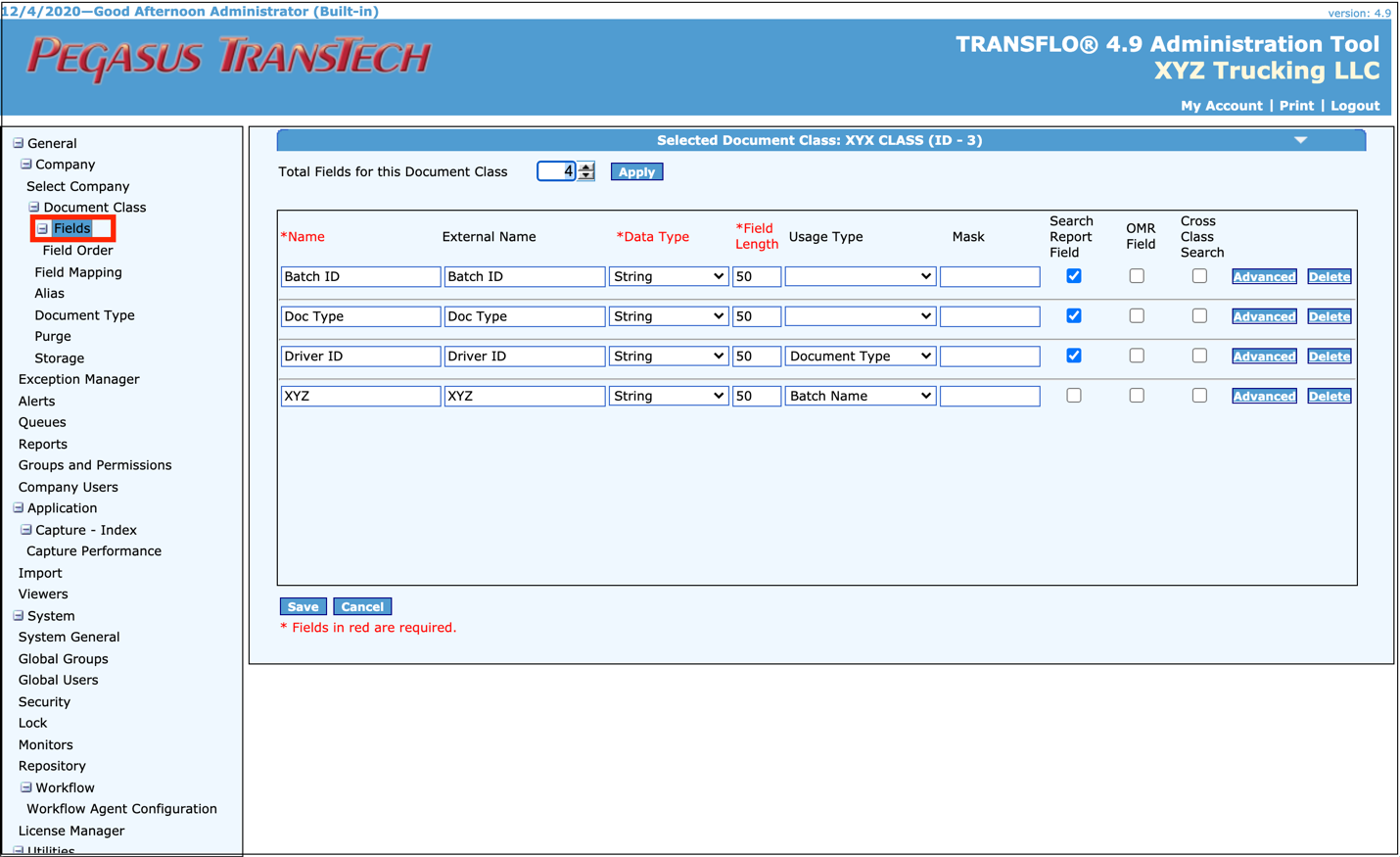
Task: Open Advanced settings for Batch ID
Action: pyautogui.click(x=1264, y=277)
